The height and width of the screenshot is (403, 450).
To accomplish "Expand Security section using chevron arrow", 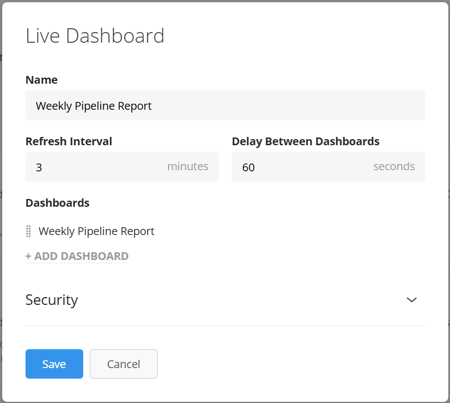I will [412, 300].
